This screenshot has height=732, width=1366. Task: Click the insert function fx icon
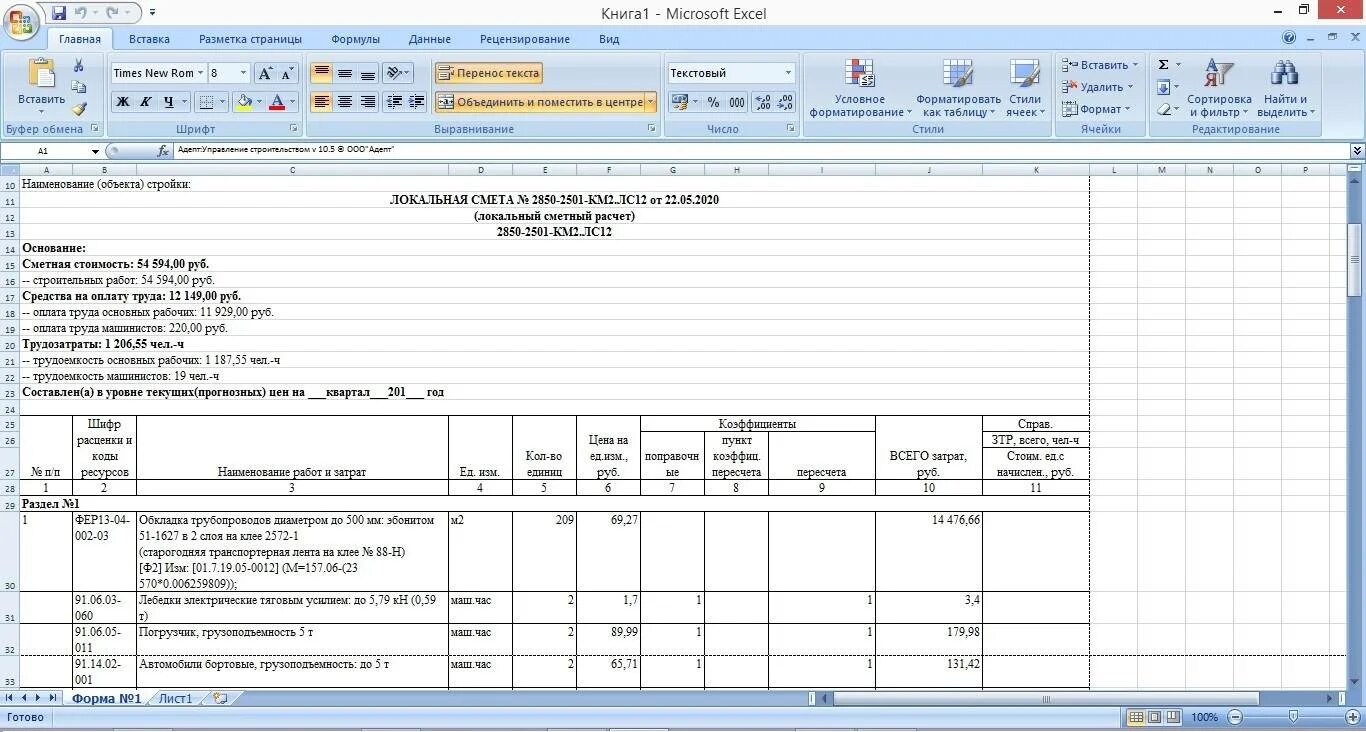tap(163, 151)
